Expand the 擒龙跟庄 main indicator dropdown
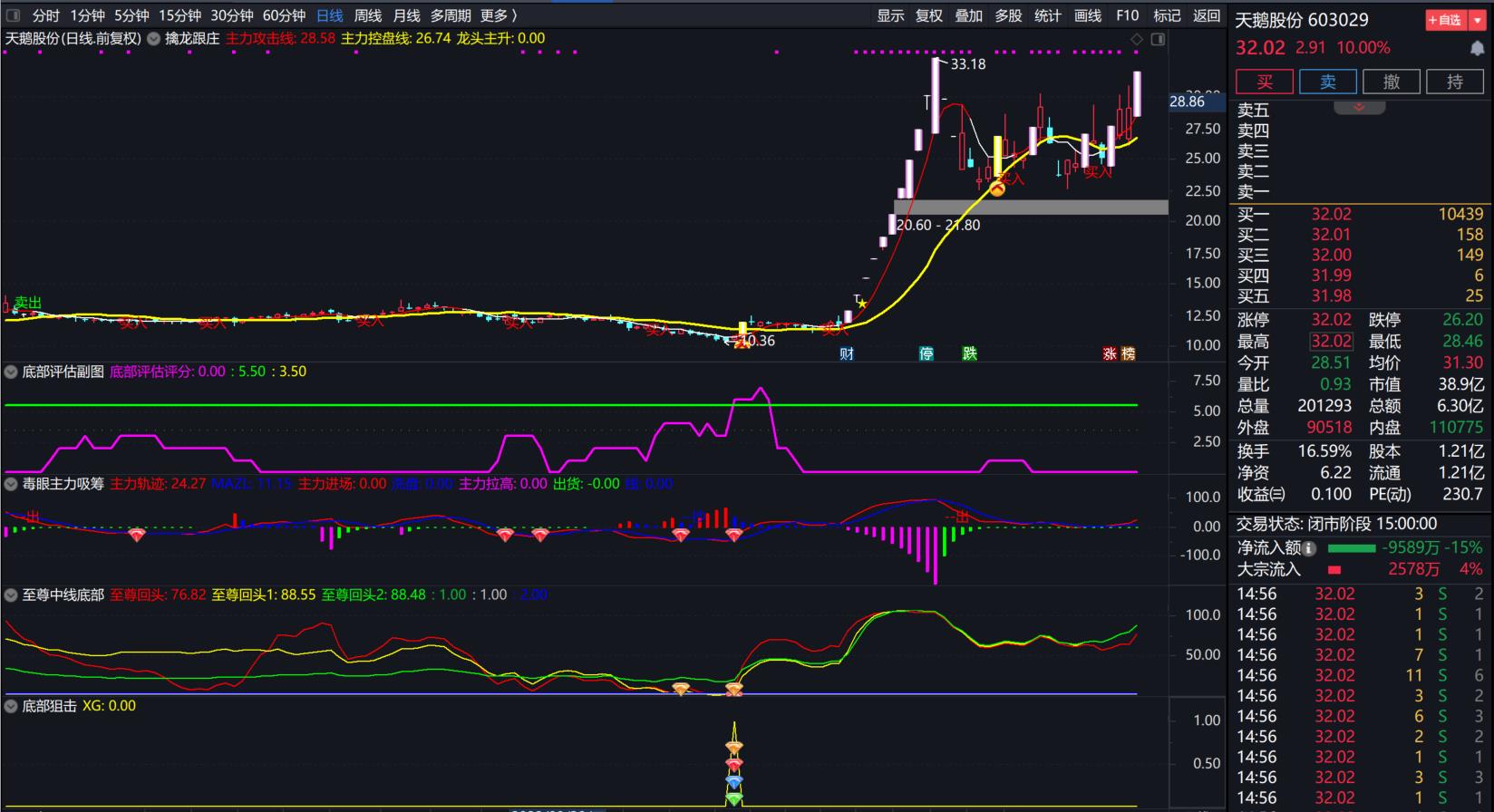The image size is (1494, 812). (154, 38)
